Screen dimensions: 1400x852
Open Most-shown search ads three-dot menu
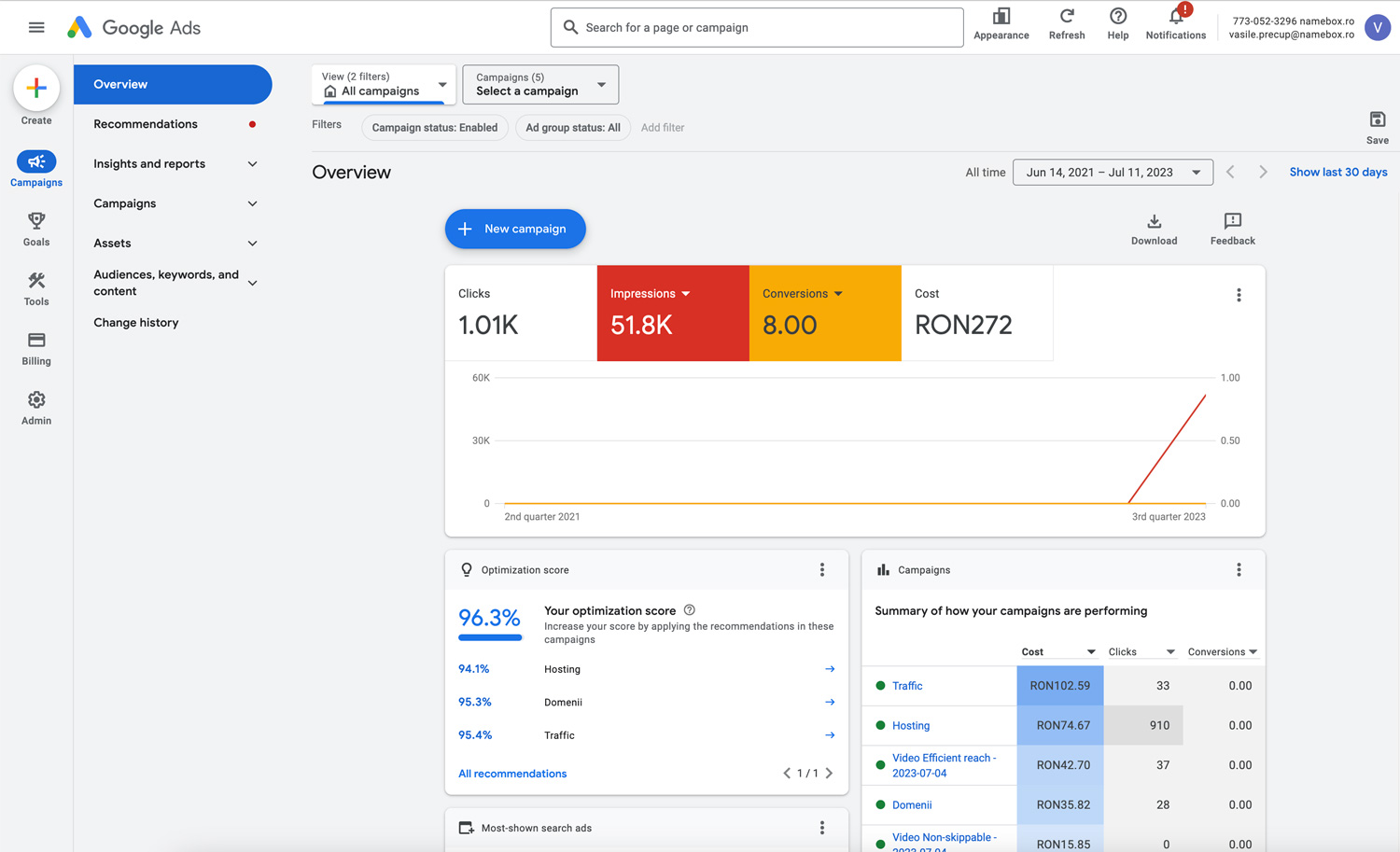click(x=822, y=828)
